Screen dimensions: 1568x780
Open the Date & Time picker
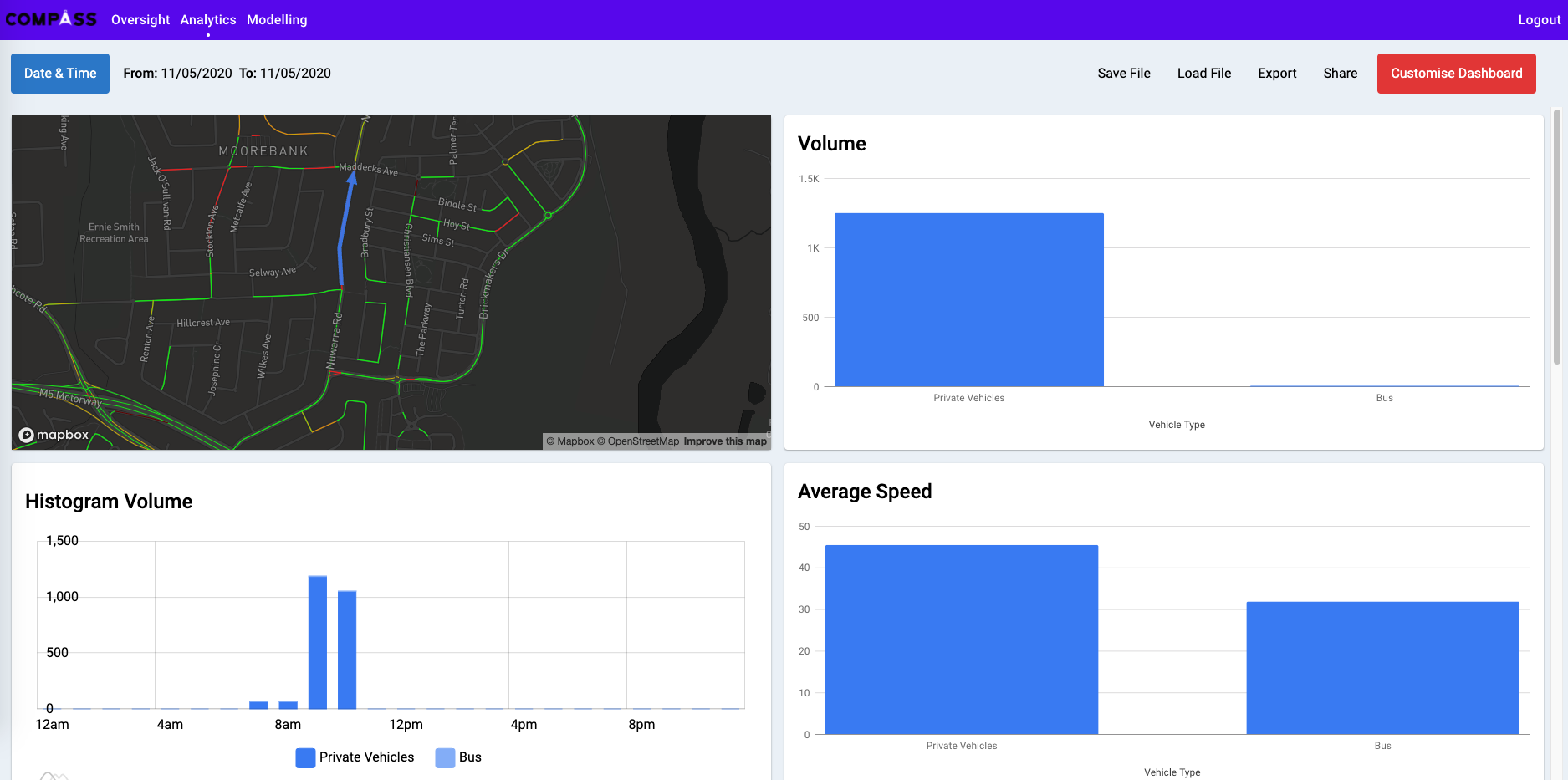(x=60, y=74)
